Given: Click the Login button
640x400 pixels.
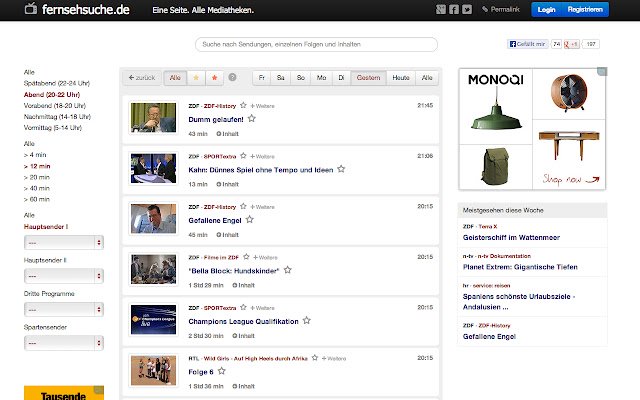Looking at the screenshot, I should [546, 9].
